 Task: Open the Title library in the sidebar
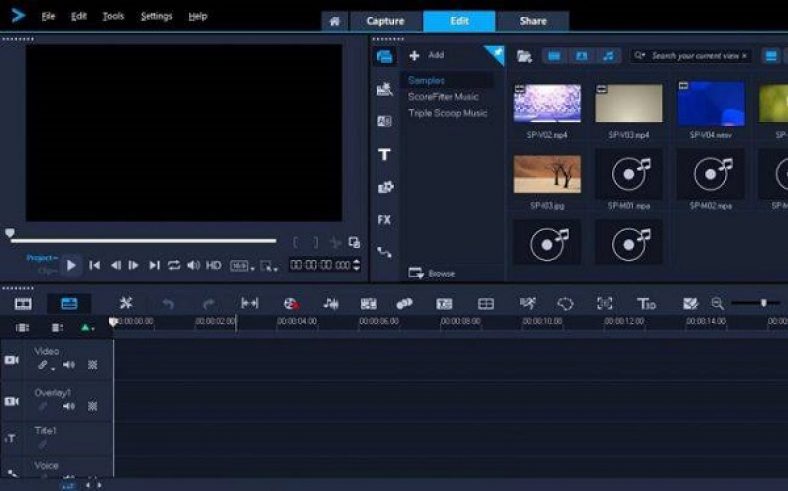[x=384, y=154]
